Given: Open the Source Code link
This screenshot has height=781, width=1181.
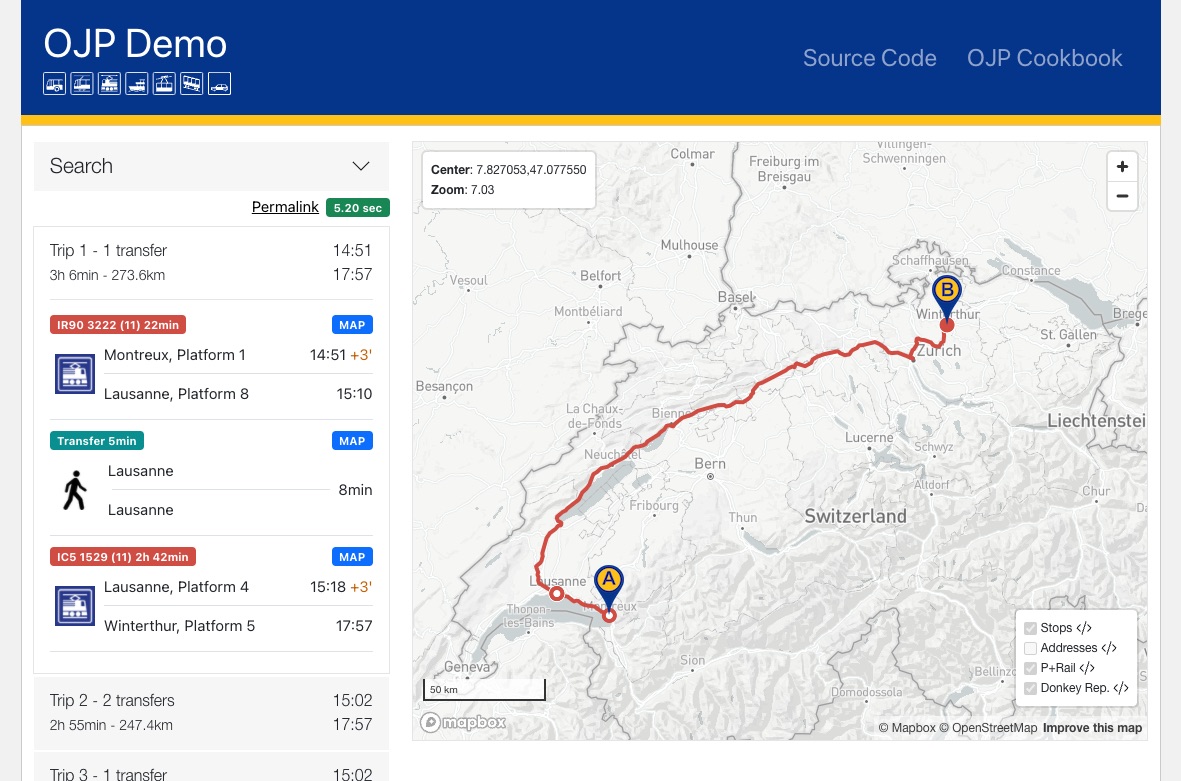Looking at the screenshot, I should [x=869, y=58].
